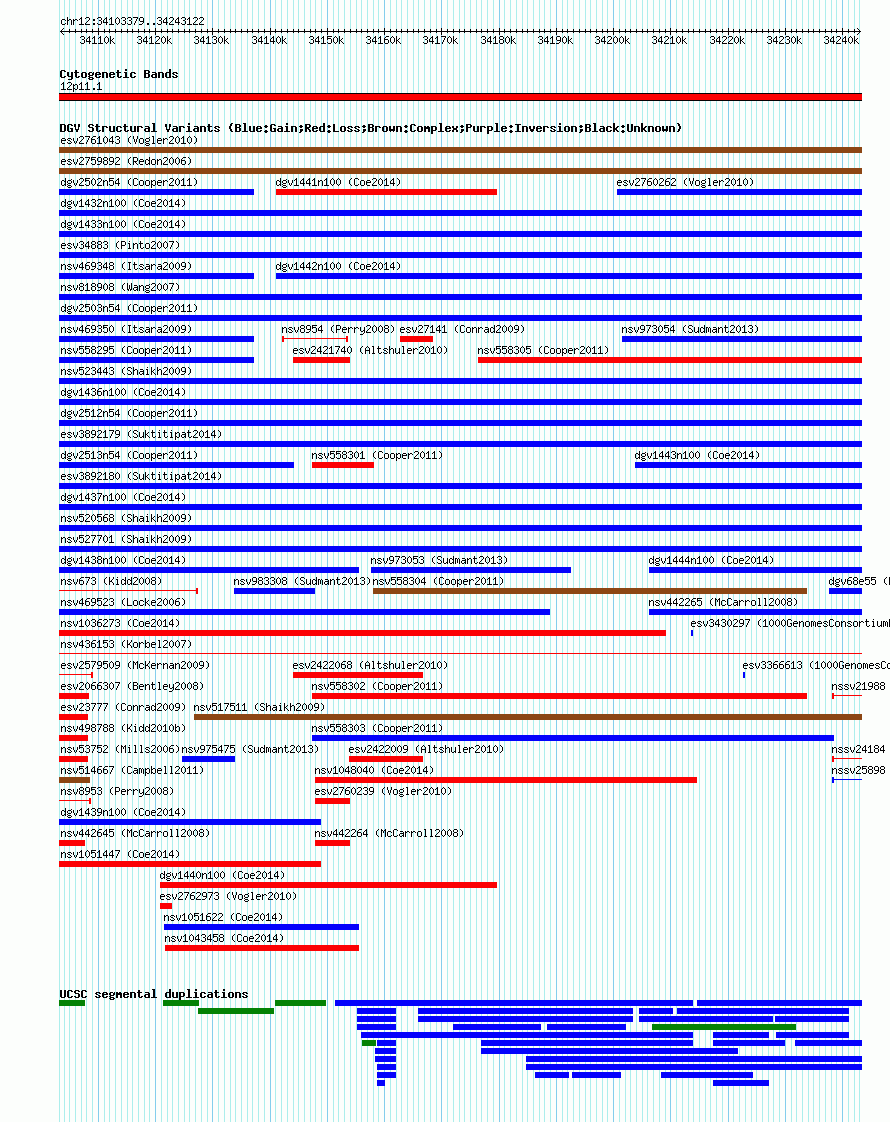Screen dimensions: 890x1122
Task: Click nsv442265 (McCarroll2008) label
Action: 723,603
